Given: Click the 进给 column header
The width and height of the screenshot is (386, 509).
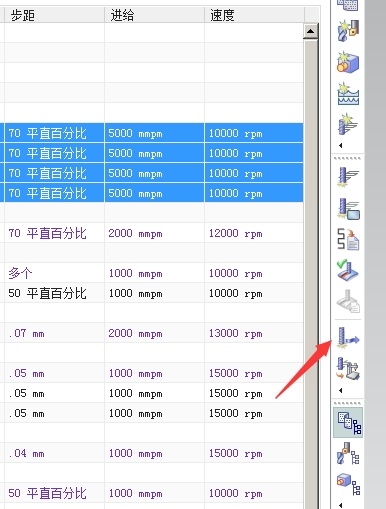Looking at the screenshot, I should tap(154, 15).
